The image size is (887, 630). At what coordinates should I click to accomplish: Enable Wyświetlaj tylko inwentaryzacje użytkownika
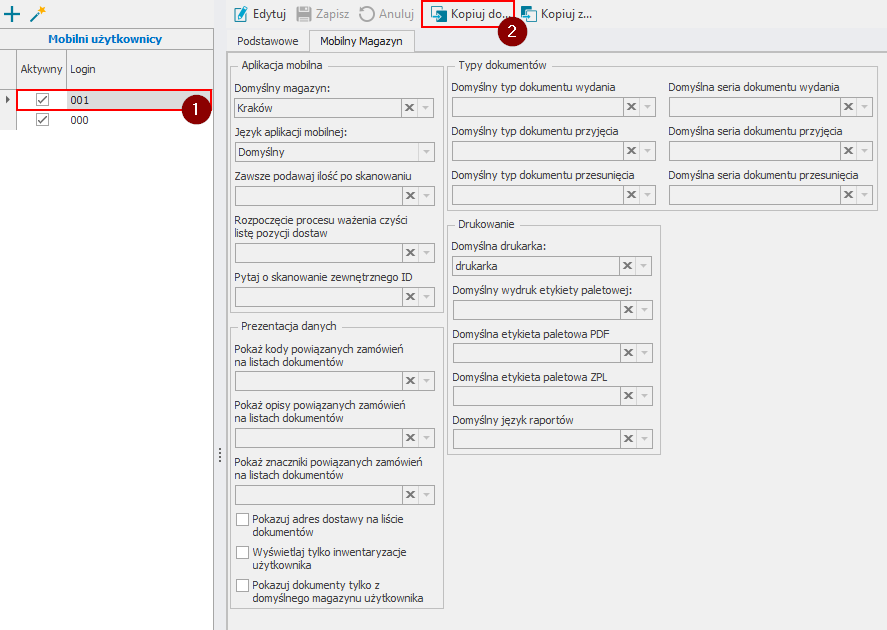pos(242,552)
